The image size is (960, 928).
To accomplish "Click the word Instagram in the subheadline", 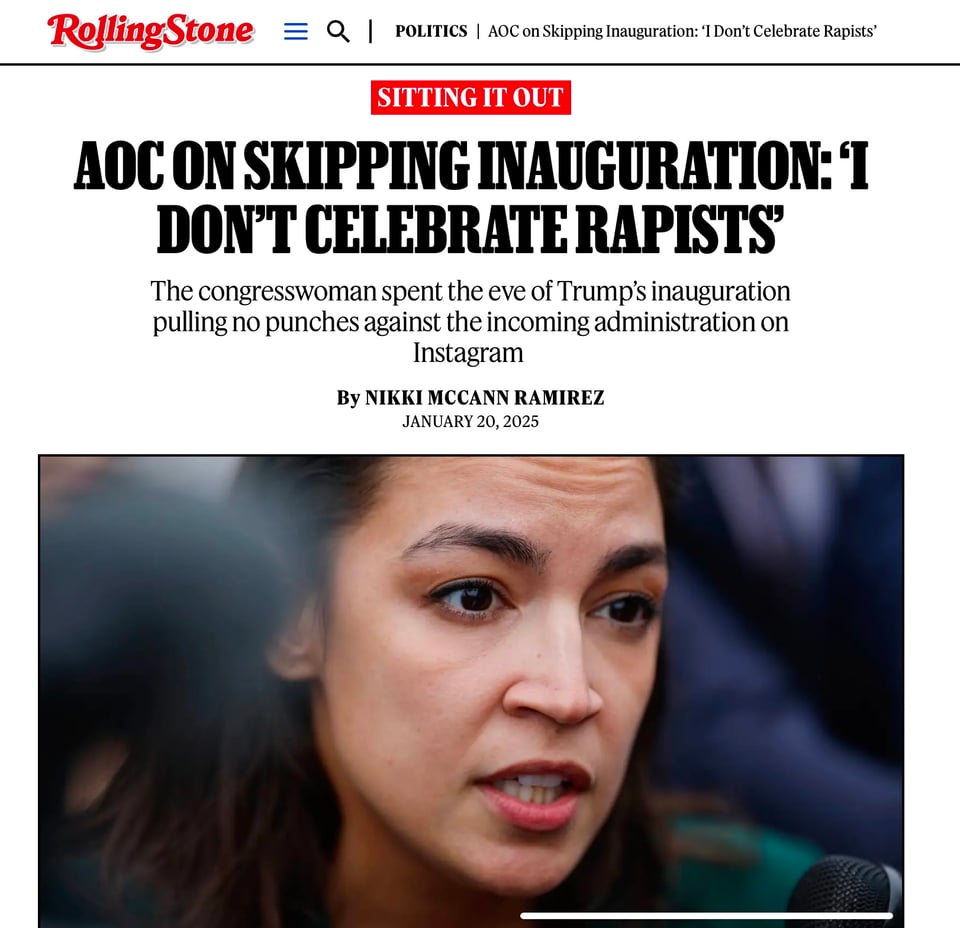I will click(x=468, y=353).
